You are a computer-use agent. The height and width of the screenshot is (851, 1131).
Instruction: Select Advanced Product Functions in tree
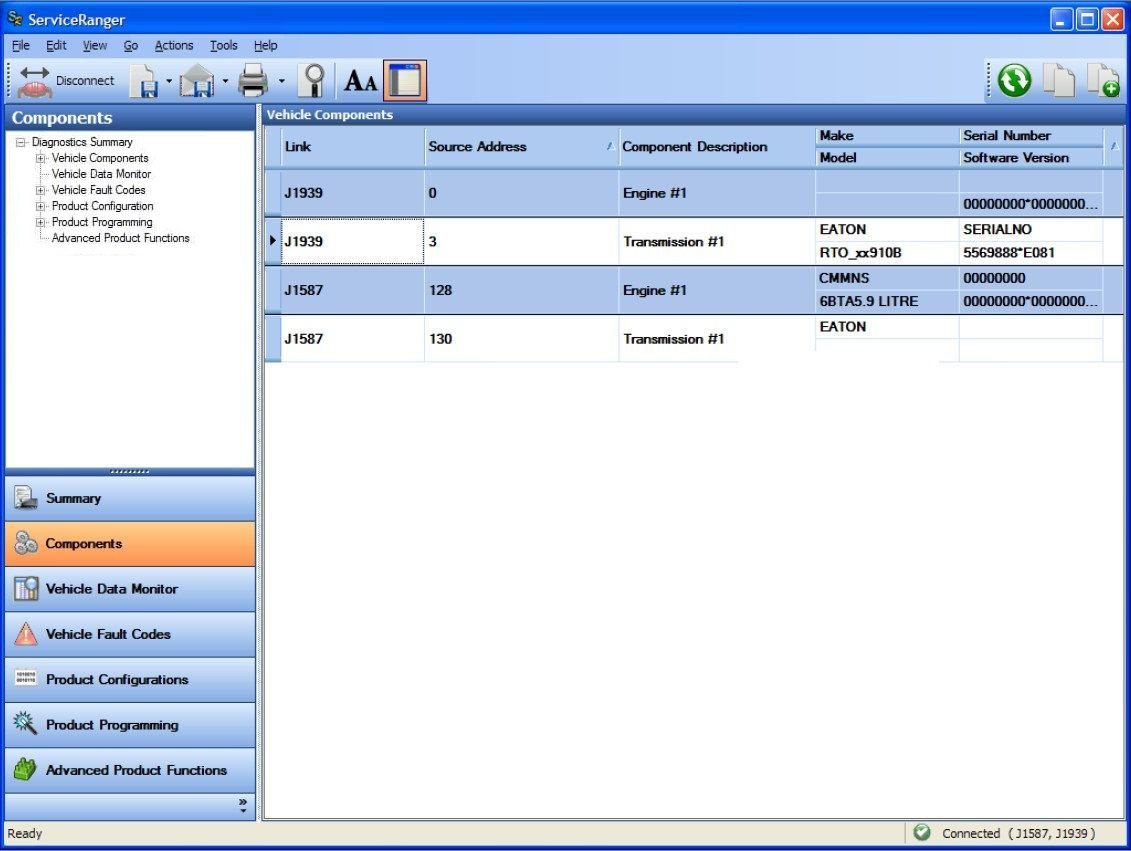[x=120, y=238]
